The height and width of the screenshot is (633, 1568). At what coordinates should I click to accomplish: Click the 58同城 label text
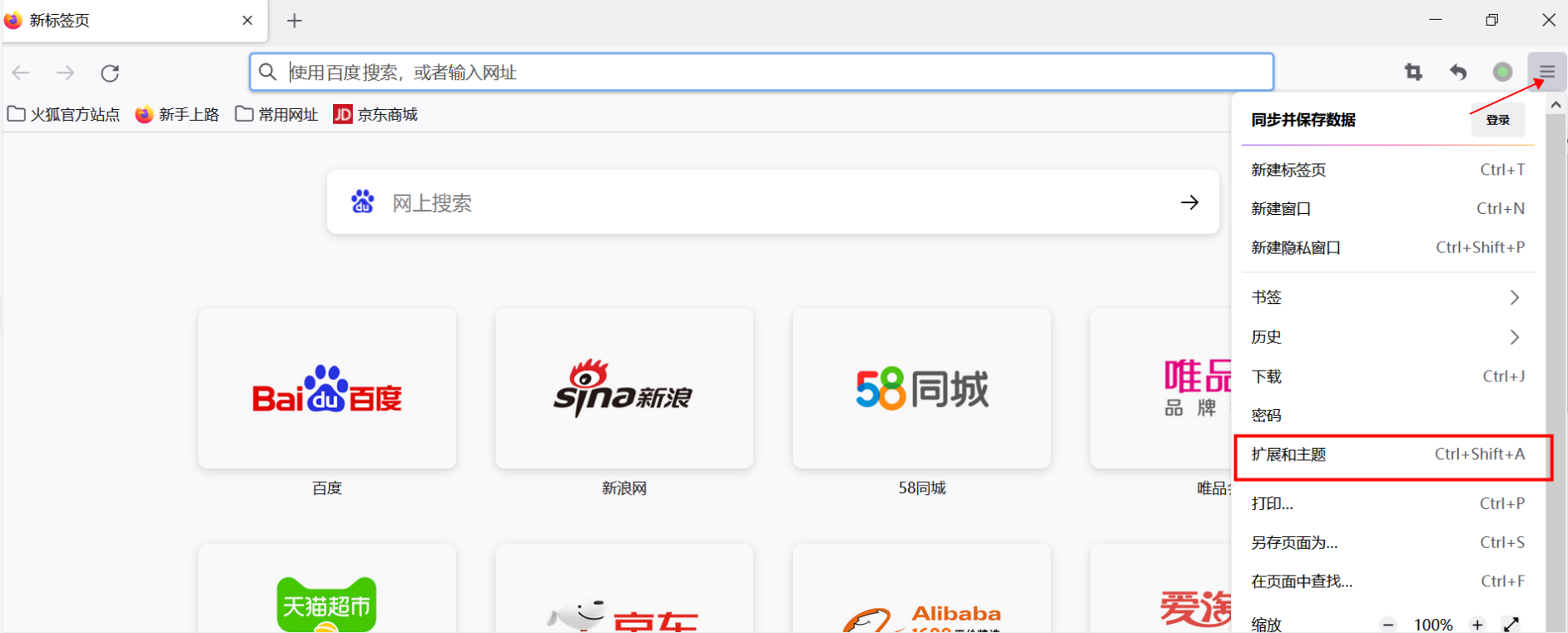pyautogui.click(x=922, y=488)
